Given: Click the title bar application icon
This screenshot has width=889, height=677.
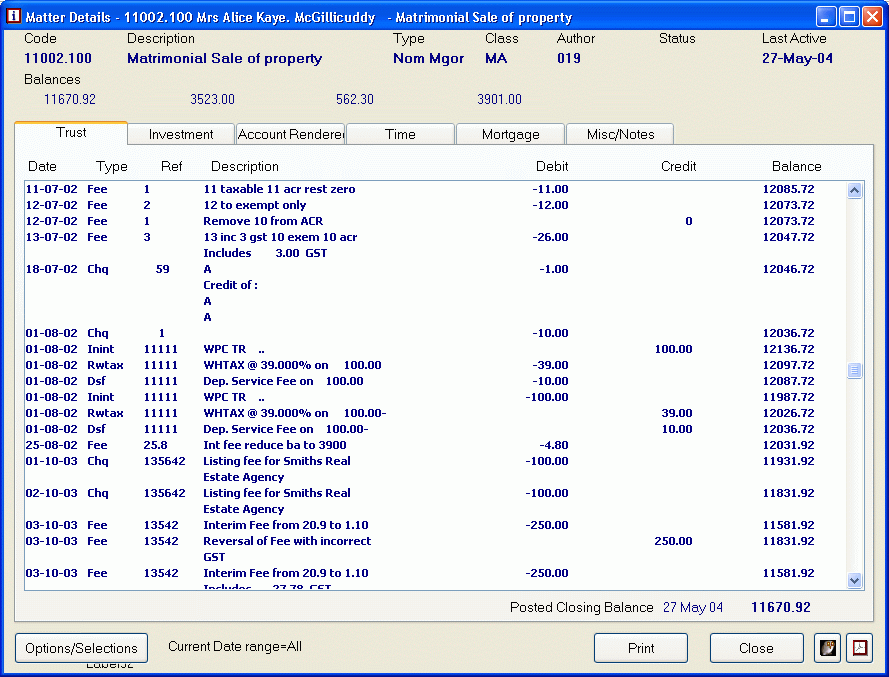Looking at the screenshot, I should click(x=13, y=17).
